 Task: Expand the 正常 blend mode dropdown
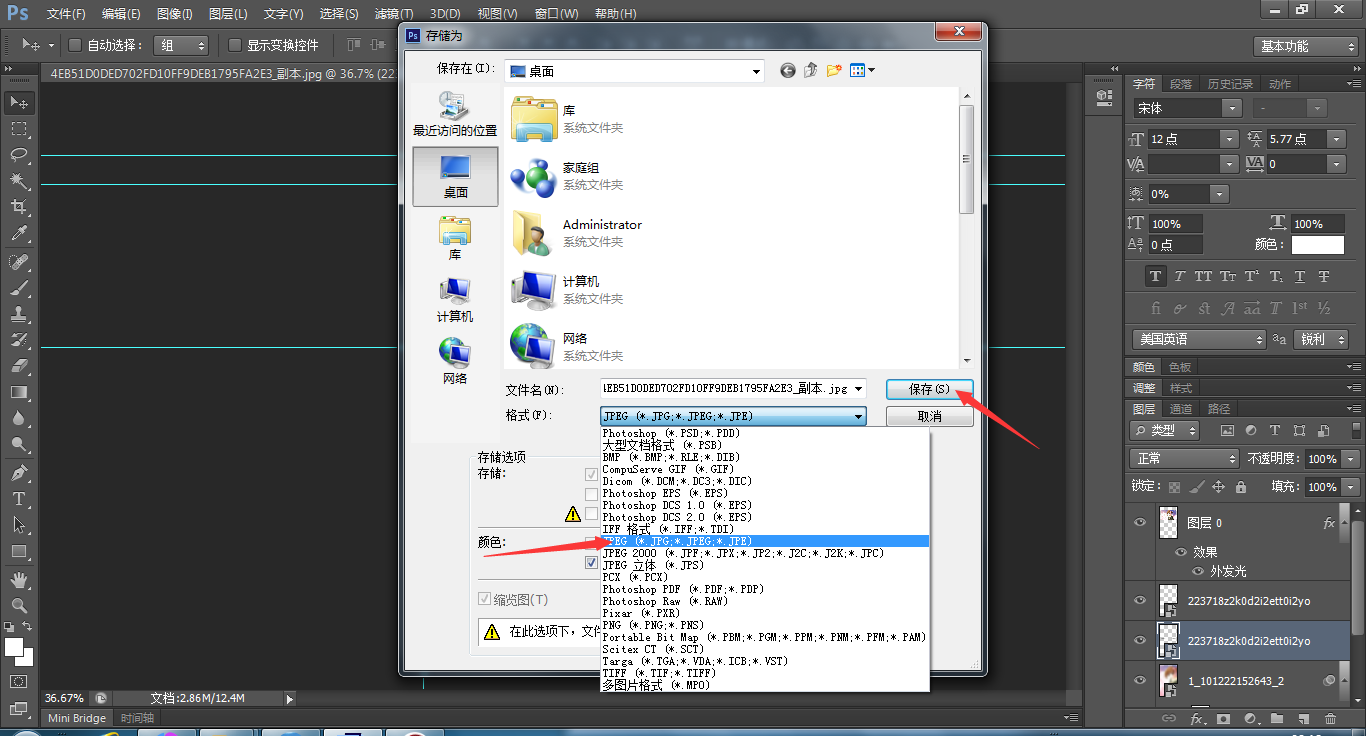point(1185,458)
